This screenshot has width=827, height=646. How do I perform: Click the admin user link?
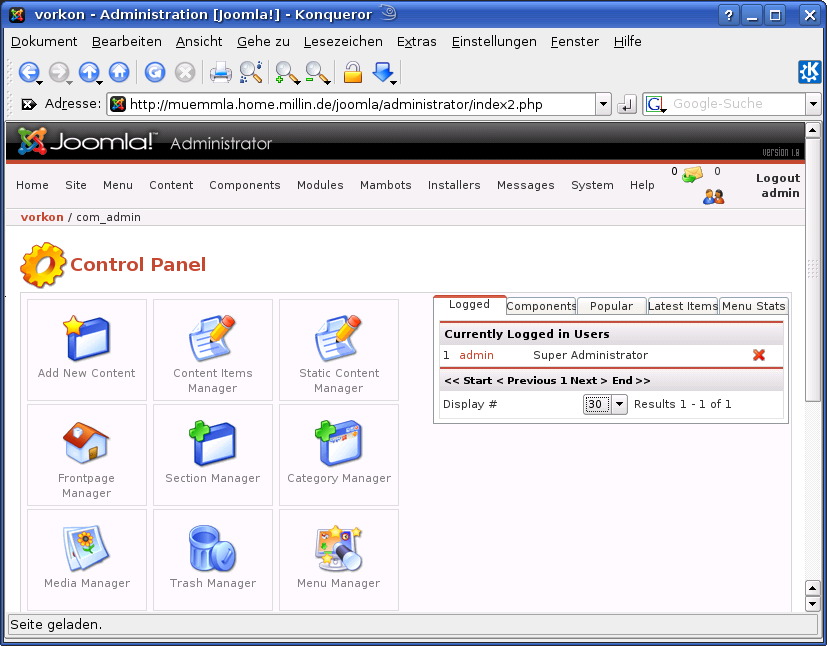click(x=476, y=355)
